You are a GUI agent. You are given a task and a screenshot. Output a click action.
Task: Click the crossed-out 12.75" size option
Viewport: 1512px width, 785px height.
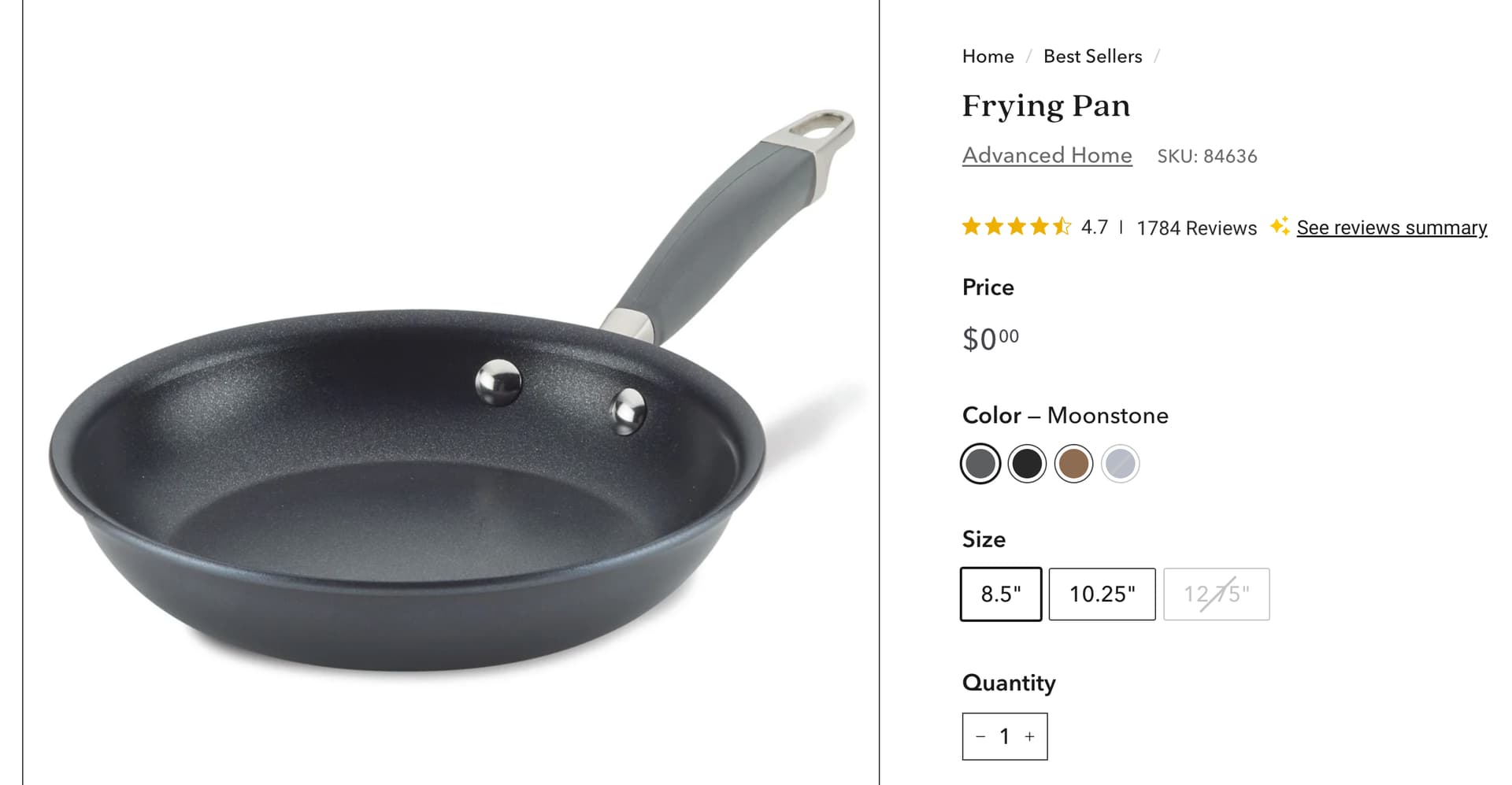(x=1217, y=594)
